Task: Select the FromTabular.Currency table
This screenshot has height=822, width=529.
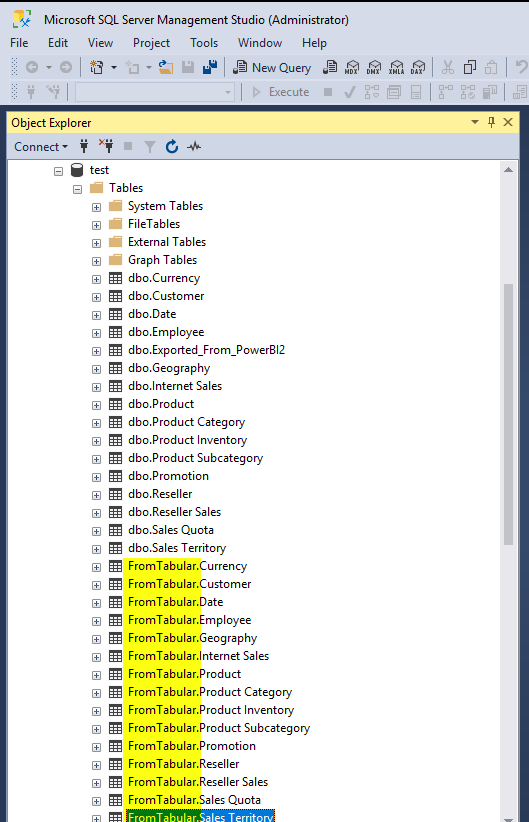Action: pyautogui.click(x=187, y=566)
